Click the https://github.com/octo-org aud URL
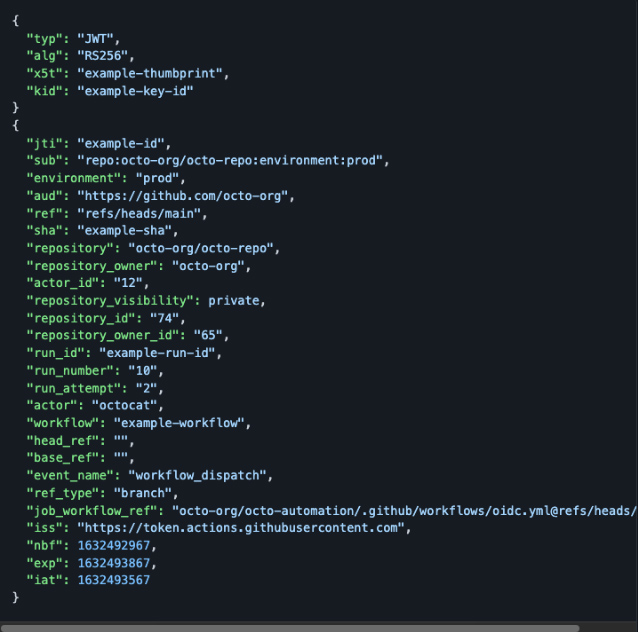Image resolution: width=638 pixels, height=632 pixels. (x=185, y=195)
